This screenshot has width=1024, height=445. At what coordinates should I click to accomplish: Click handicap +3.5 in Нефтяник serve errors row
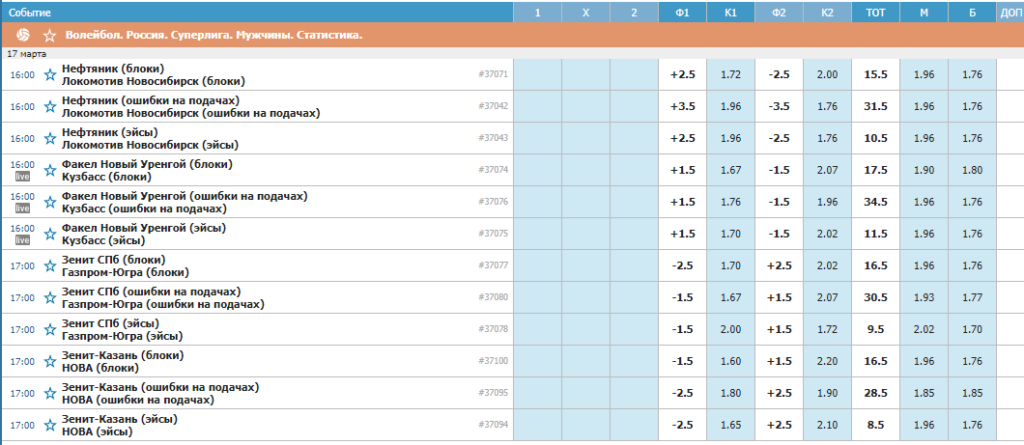tap(682, 107)
